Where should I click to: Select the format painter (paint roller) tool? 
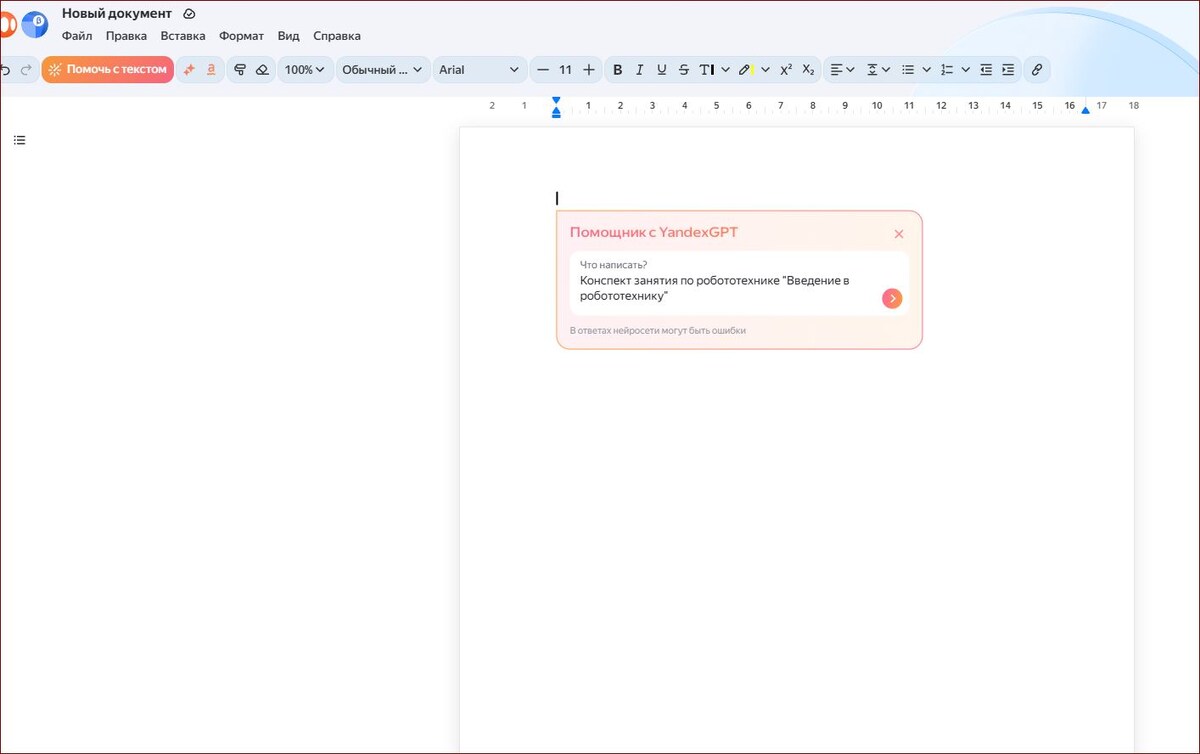click(240, 70)
